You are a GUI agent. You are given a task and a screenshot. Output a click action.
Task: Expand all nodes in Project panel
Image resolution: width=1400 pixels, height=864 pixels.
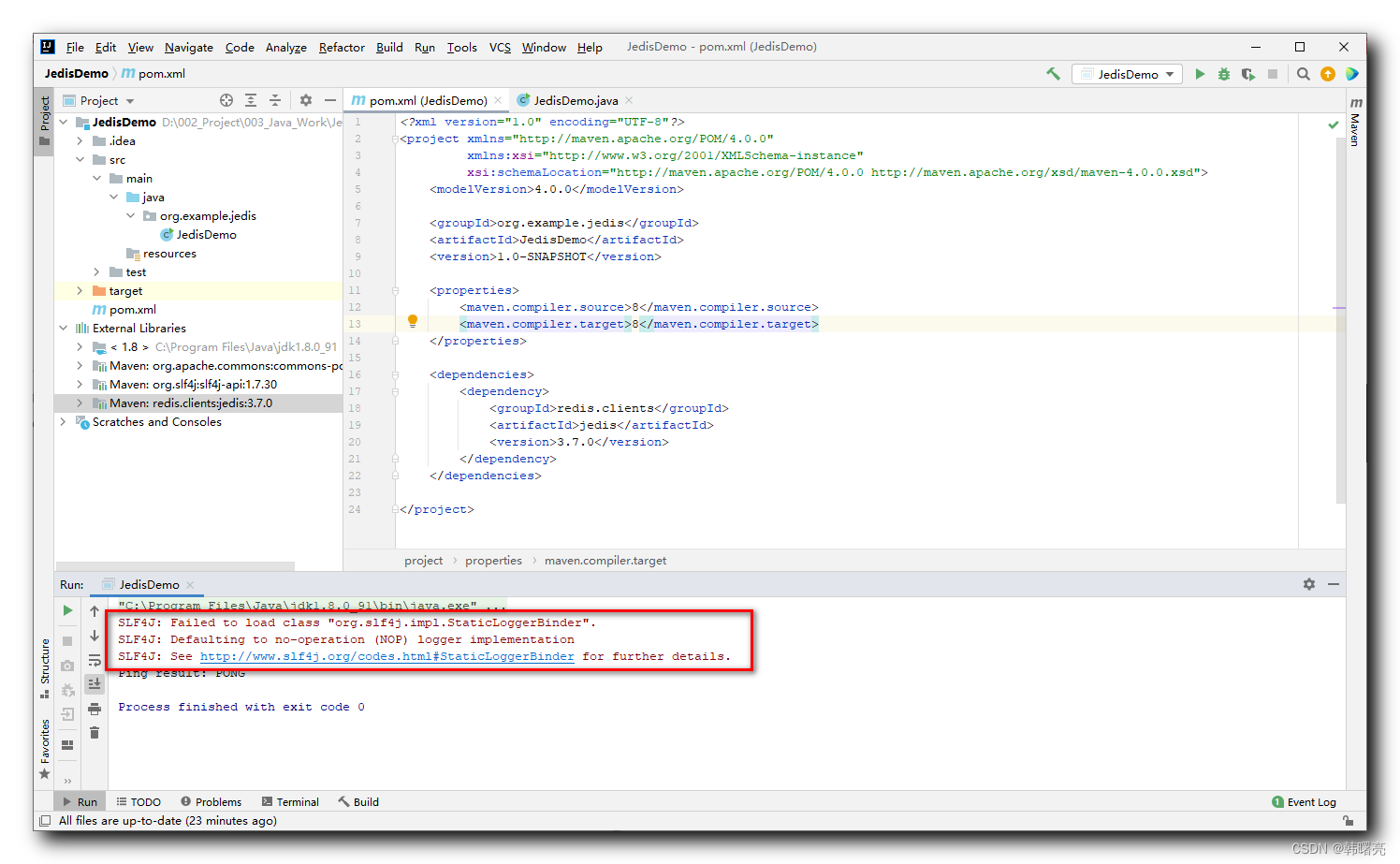click(251, 100)
